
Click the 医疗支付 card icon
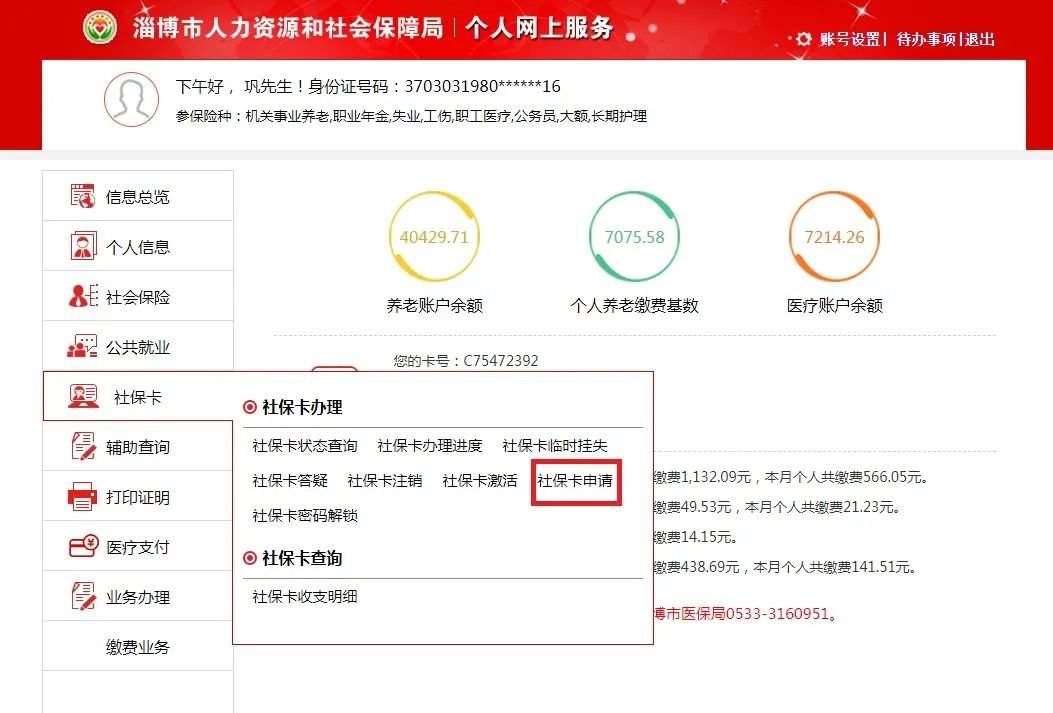(x=84, y=546)
